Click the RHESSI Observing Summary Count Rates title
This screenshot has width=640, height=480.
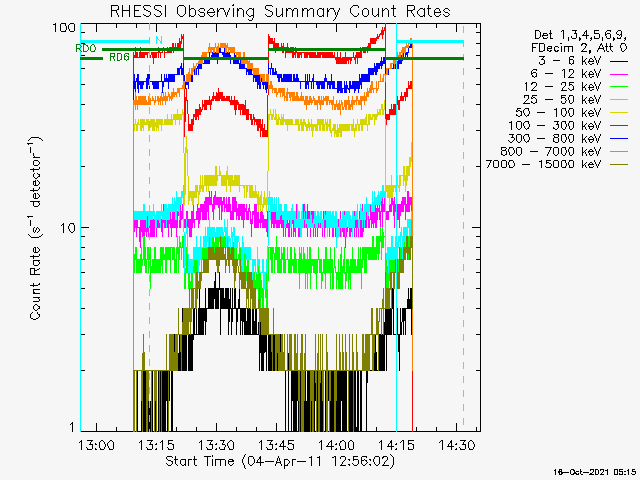[x=280, y=11]
